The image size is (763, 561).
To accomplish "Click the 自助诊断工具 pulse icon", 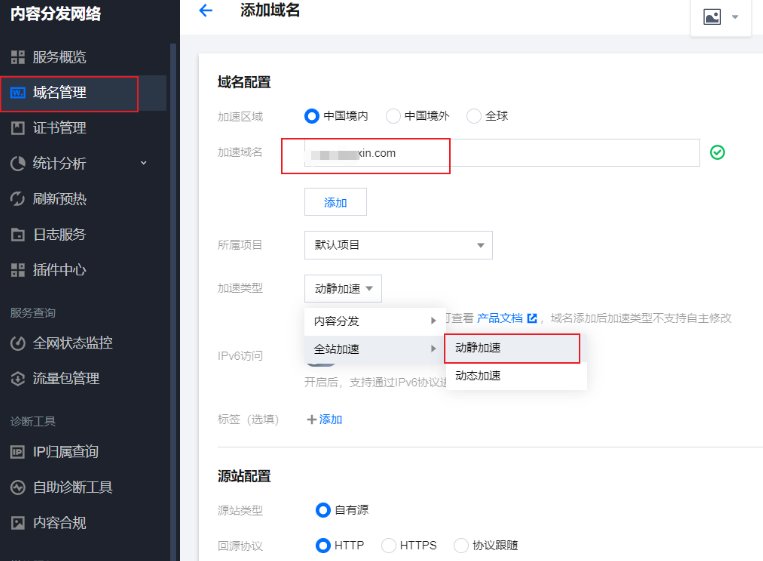I will click(x=18, y=487).
